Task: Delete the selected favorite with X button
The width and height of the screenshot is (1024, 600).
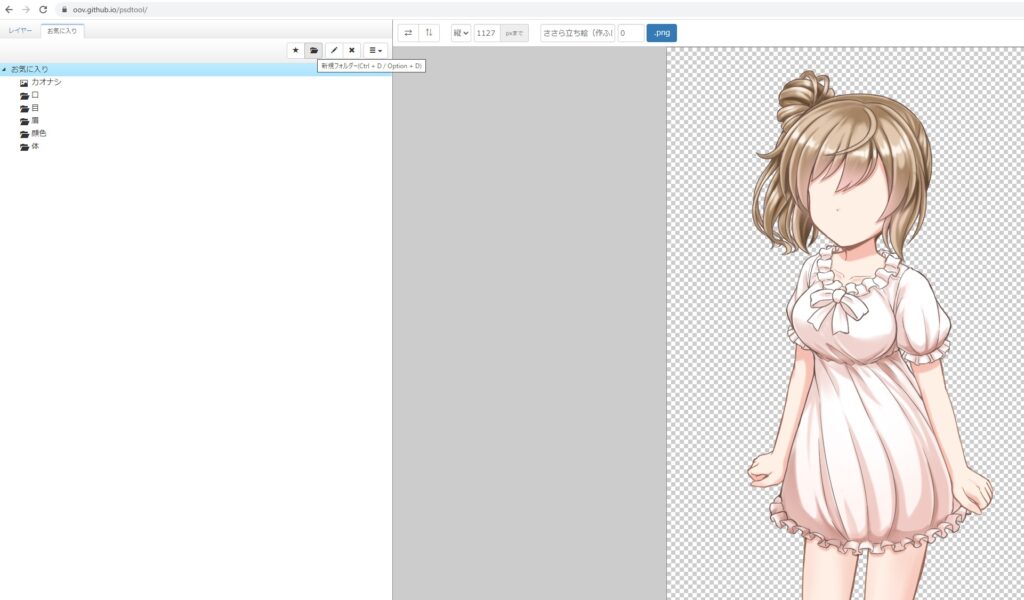Action: coord(351,50)
